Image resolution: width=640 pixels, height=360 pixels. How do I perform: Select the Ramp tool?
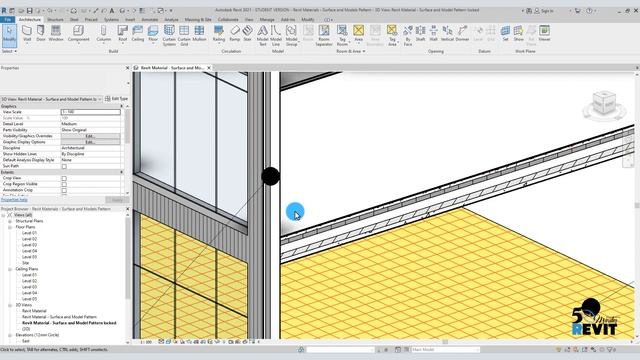pos(235,34)
